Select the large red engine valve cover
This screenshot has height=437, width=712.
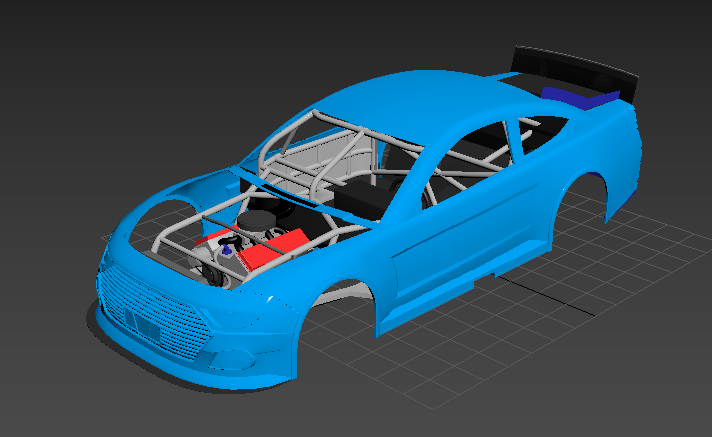coord(271,249)
